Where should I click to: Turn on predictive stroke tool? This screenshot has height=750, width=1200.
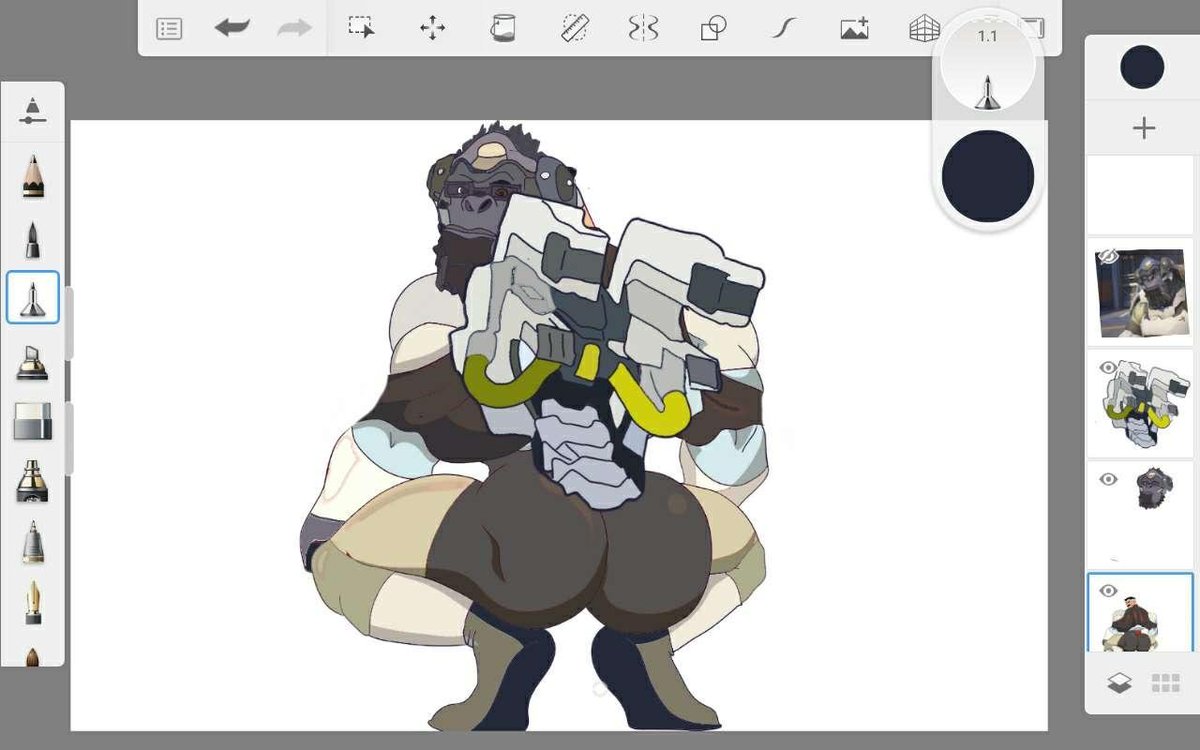(x=783, y=28)
